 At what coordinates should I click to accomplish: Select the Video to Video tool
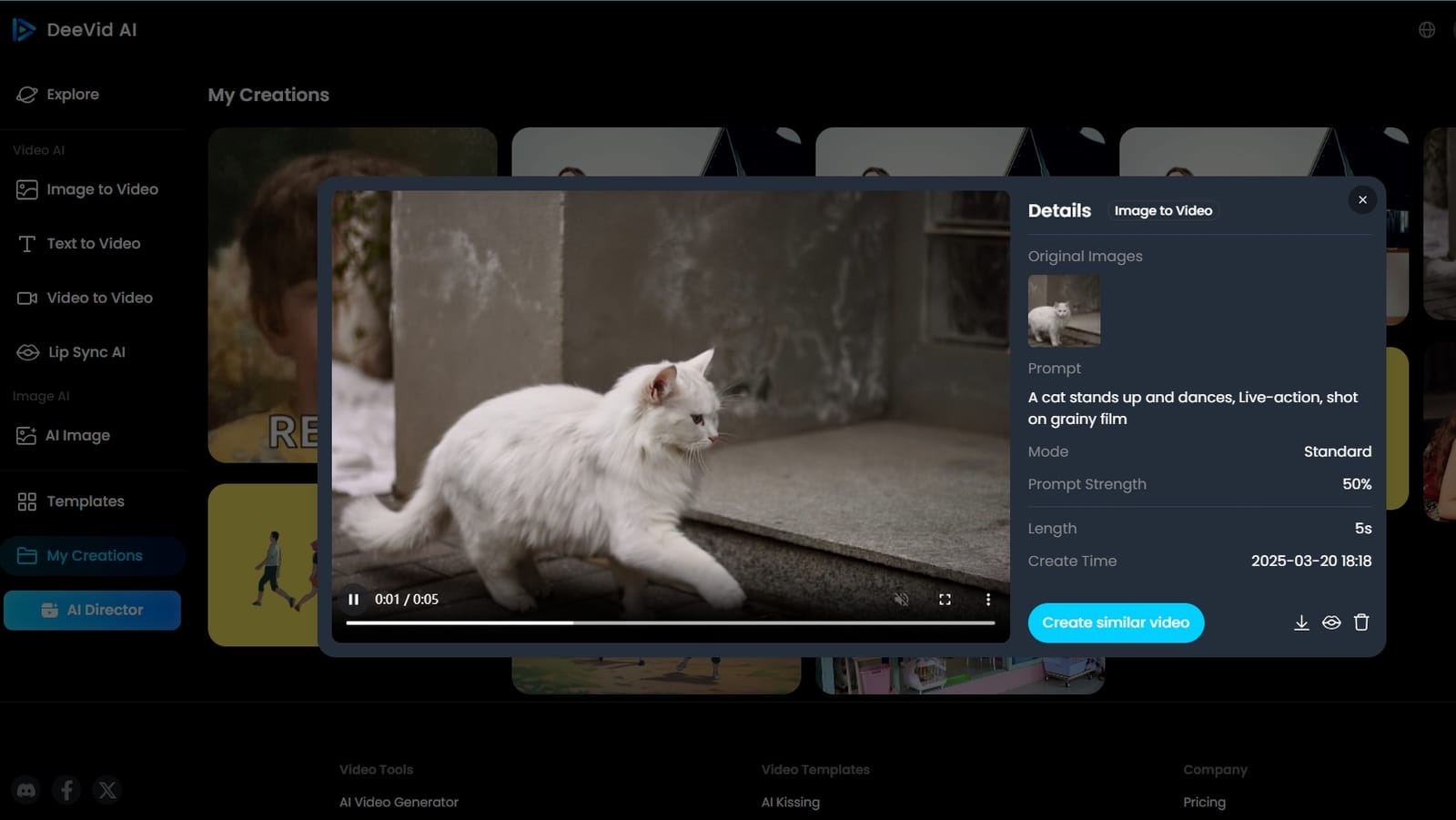click(98, 298)
